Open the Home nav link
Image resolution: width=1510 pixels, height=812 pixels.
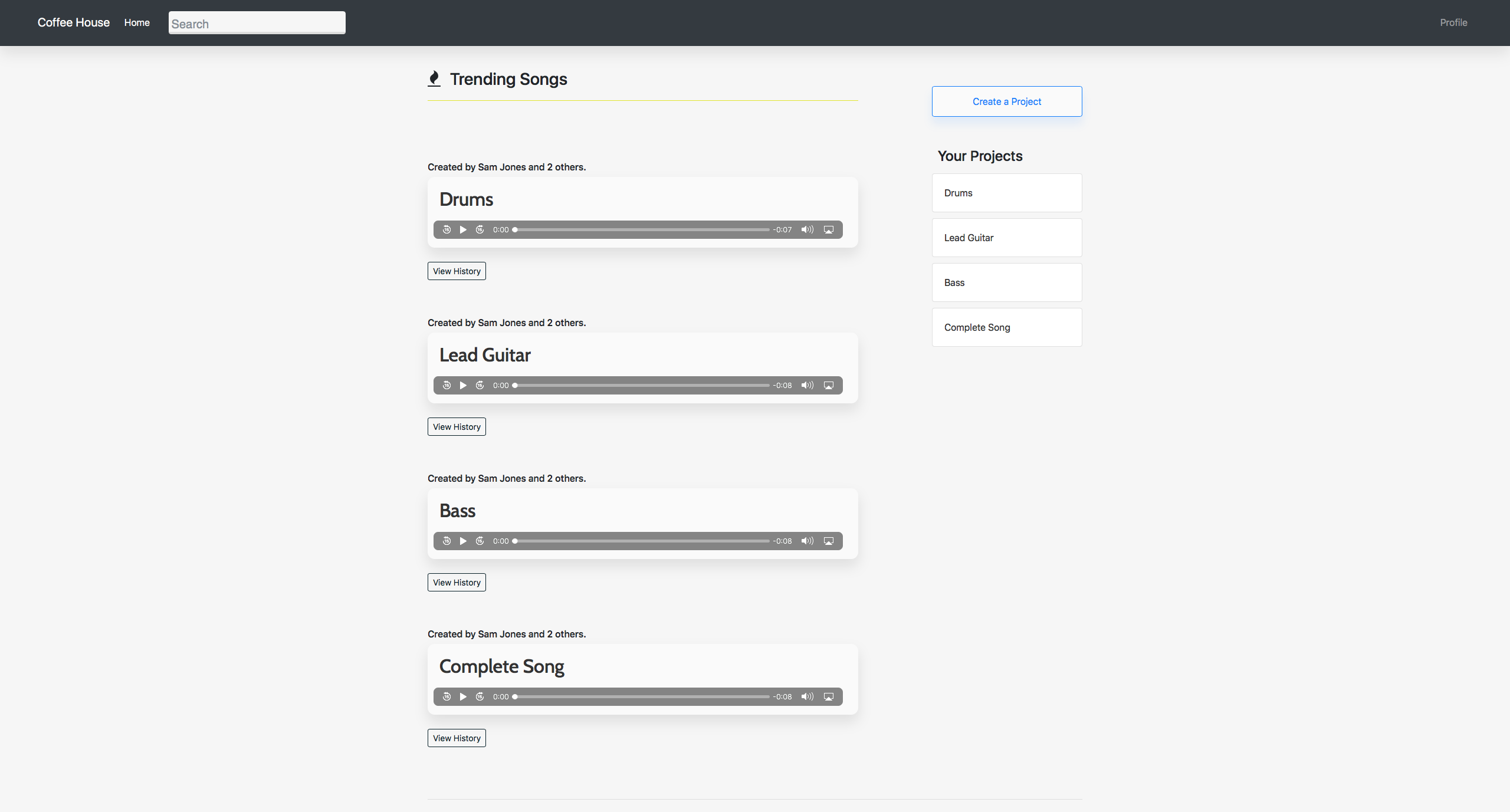pos(137,22)
